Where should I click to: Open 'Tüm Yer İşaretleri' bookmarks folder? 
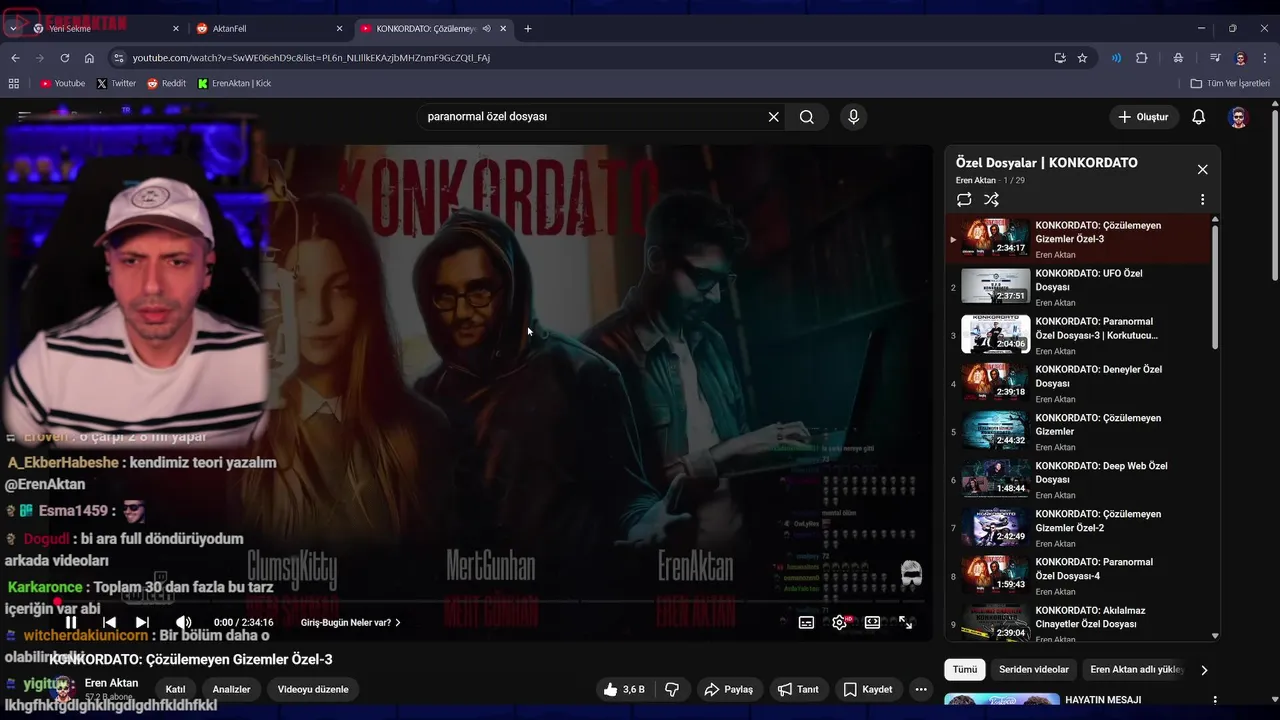point(1230,84)
